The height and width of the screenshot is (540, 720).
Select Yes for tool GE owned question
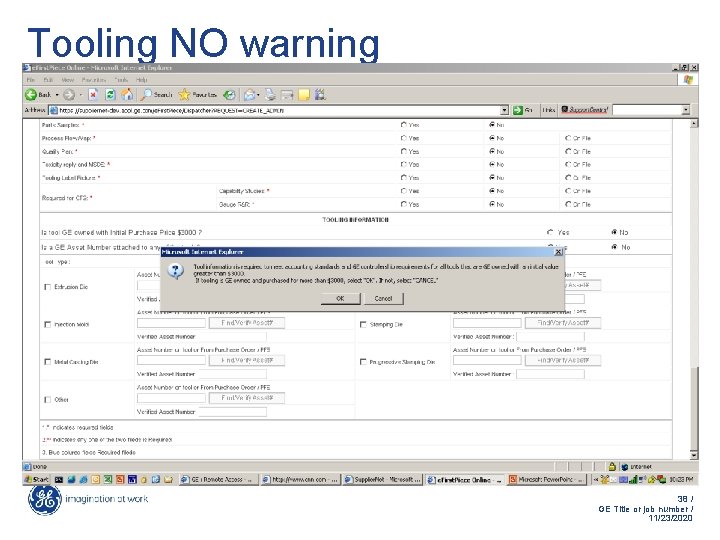pyautogui.click(x=550, y=232)
